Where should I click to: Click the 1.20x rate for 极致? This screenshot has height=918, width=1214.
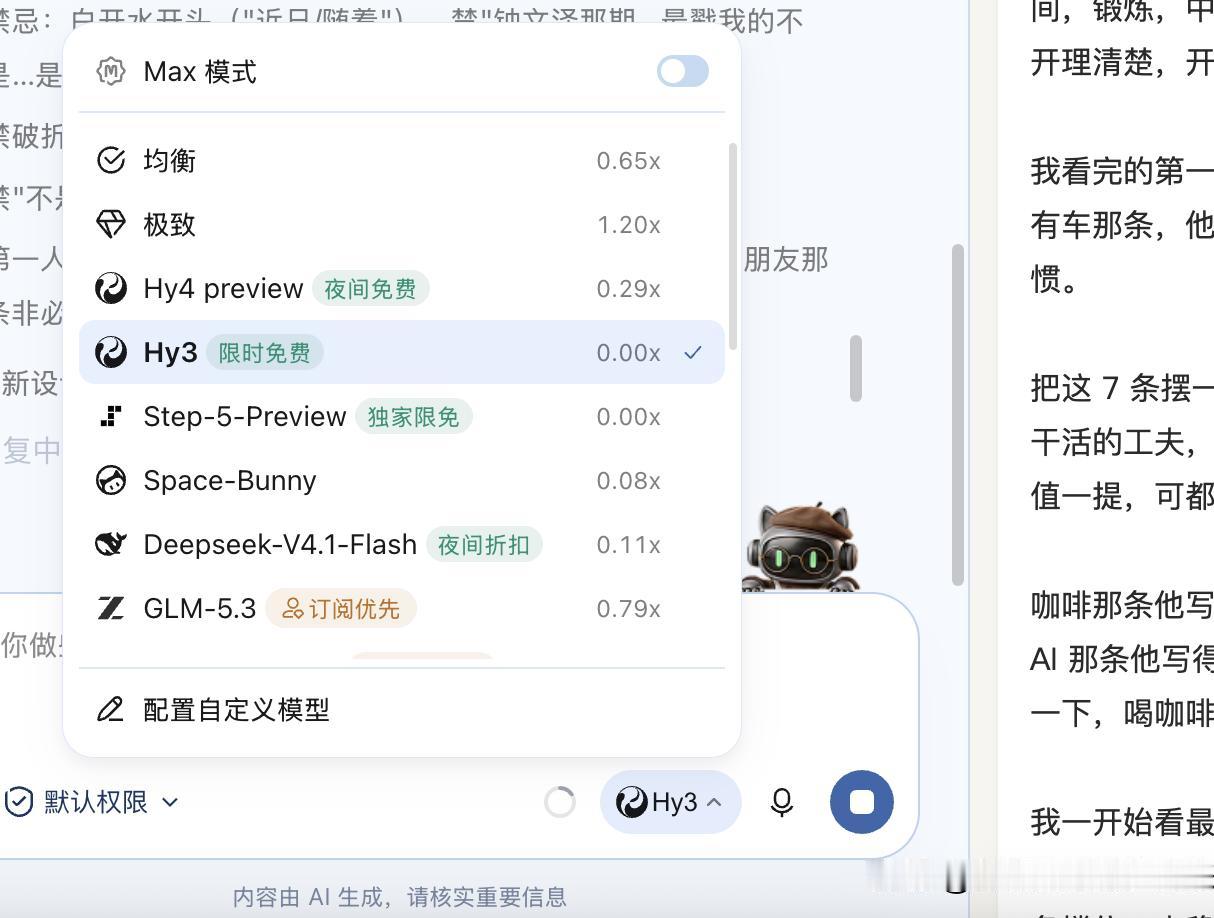point(628,224)
